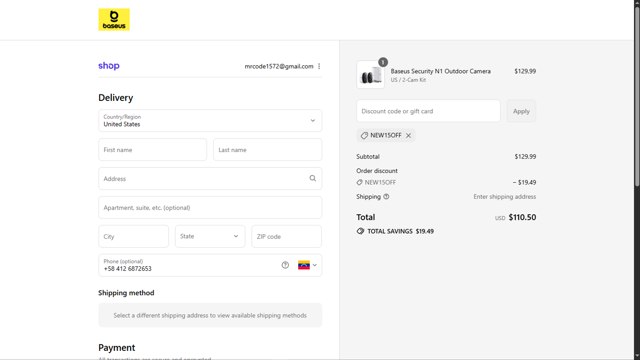The height and width of the screenshot is (360, 640).
Task: Click the ZIP code field
Action: pos(287,236)
